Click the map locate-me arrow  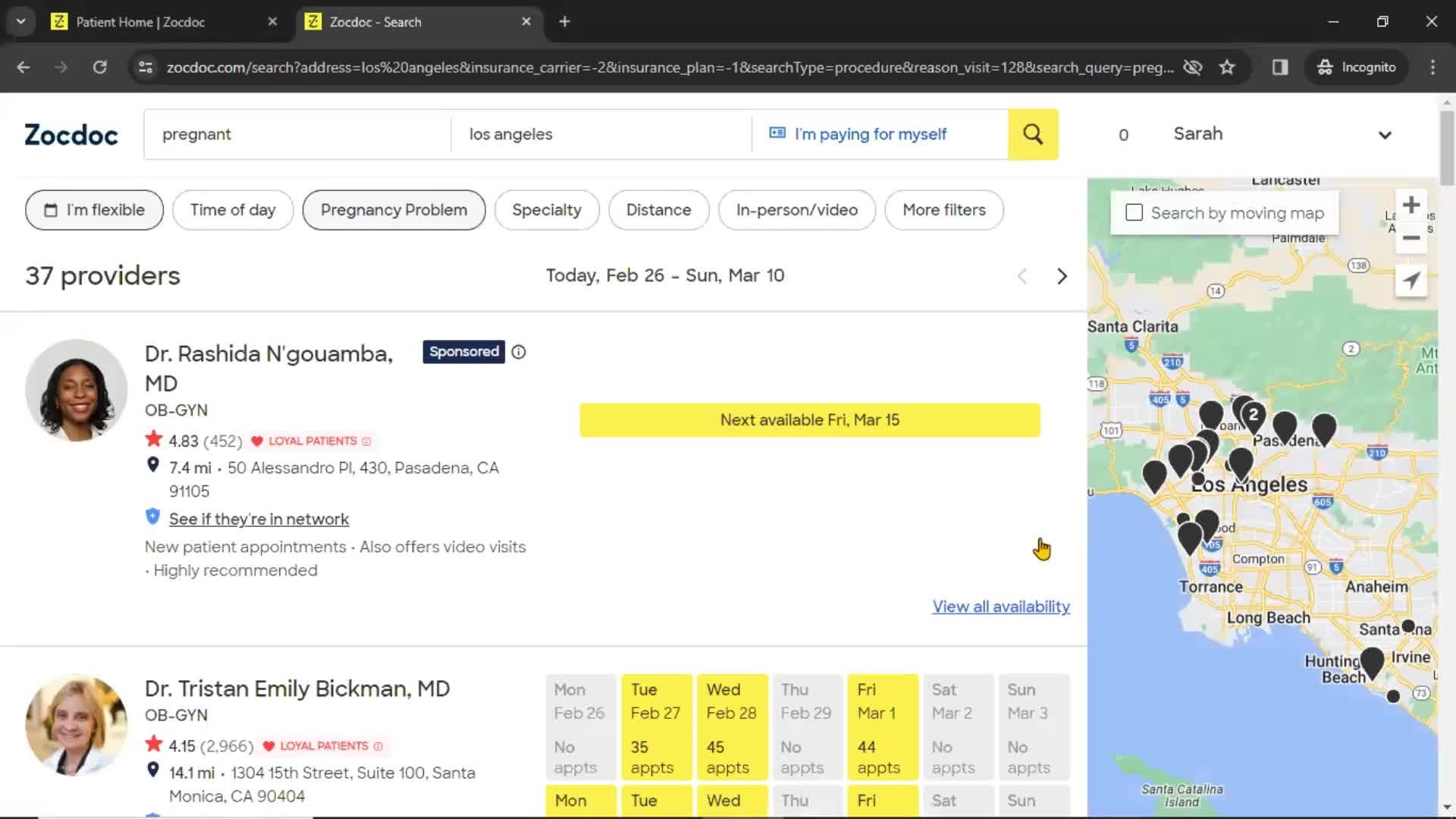point(1411,280)
